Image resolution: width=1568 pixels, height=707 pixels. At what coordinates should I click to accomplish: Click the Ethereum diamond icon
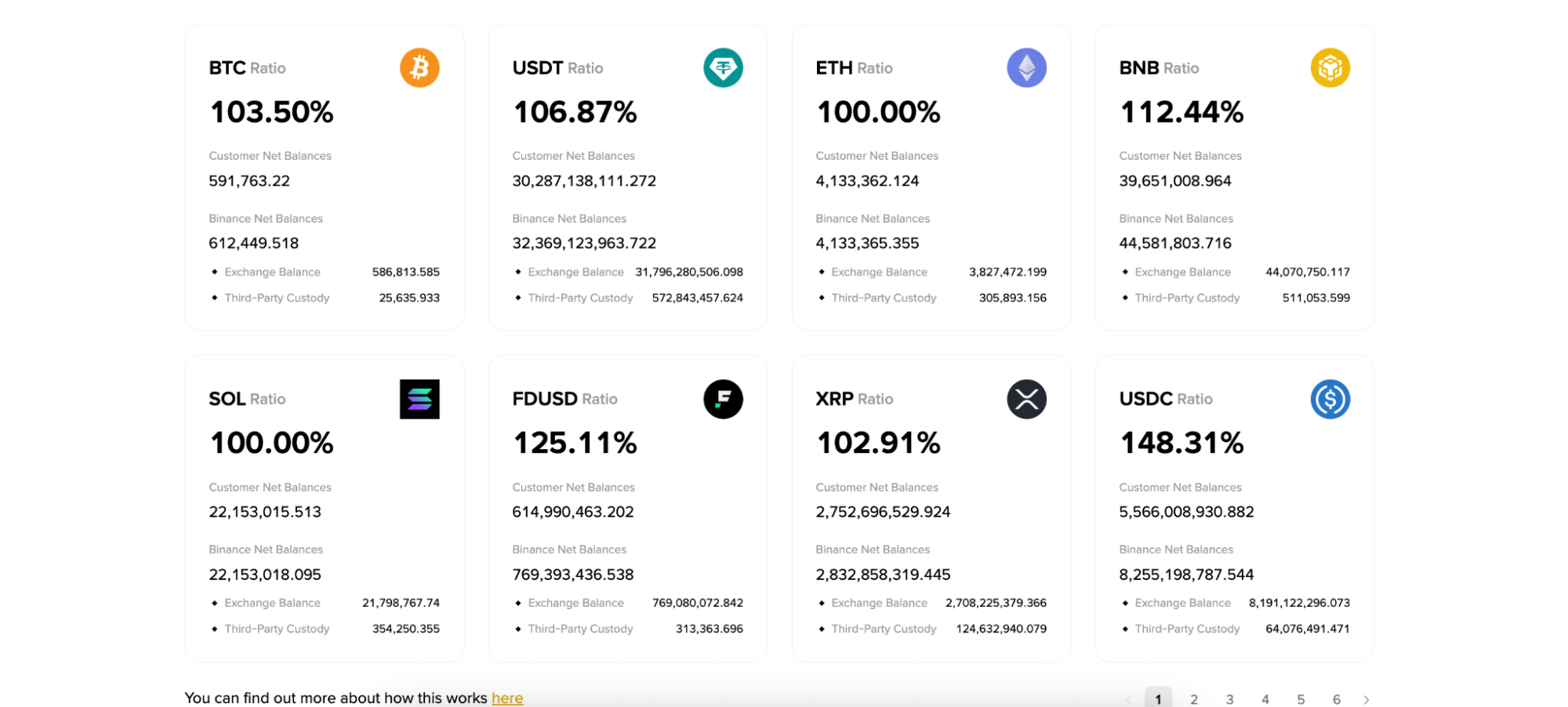(x=1027, y=67)
